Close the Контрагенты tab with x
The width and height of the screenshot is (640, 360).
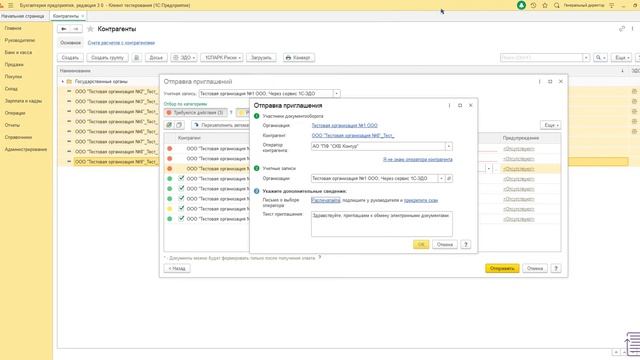(82, 16)
